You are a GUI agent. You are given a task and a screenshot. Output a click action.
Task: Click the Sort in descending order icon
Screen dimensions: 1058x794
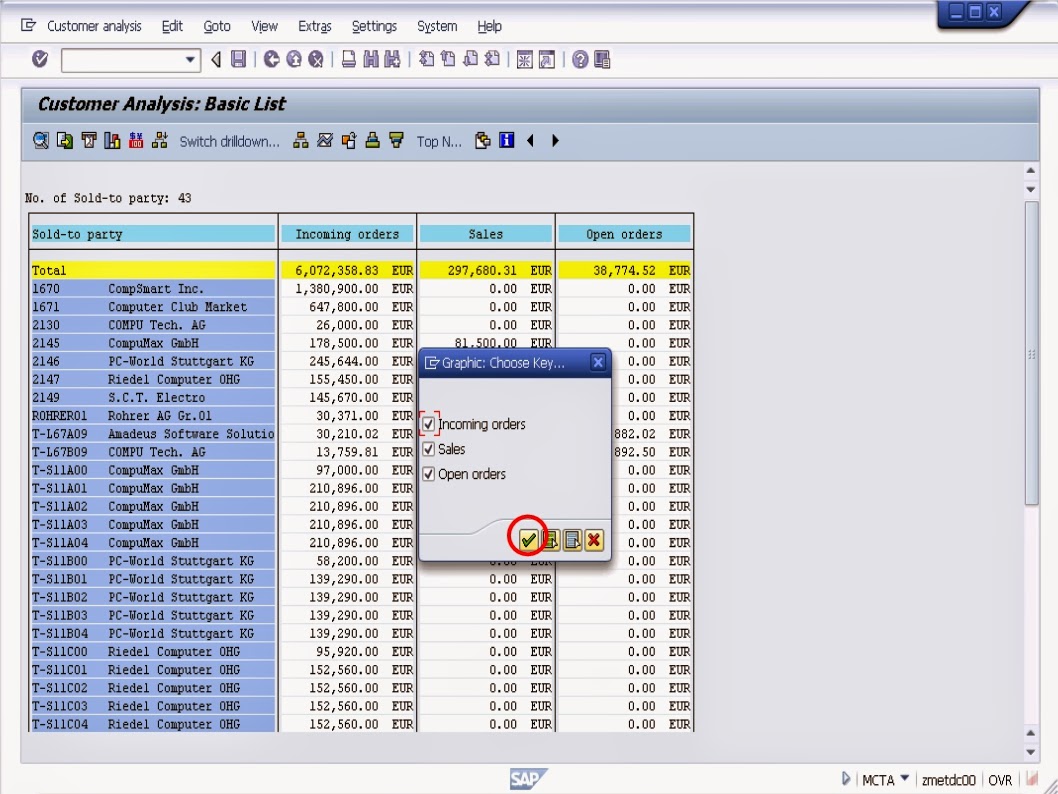click(x=396, y=140)
